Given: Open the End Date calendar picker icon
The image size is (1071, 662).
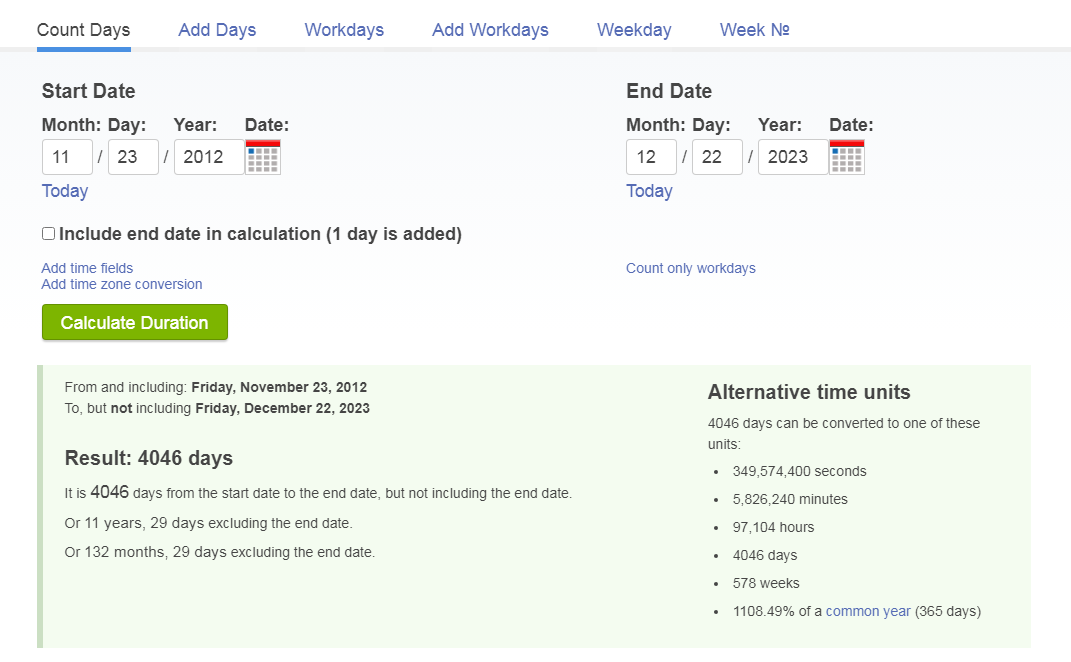Looking at the screenshot, I should tap(847, 157).
